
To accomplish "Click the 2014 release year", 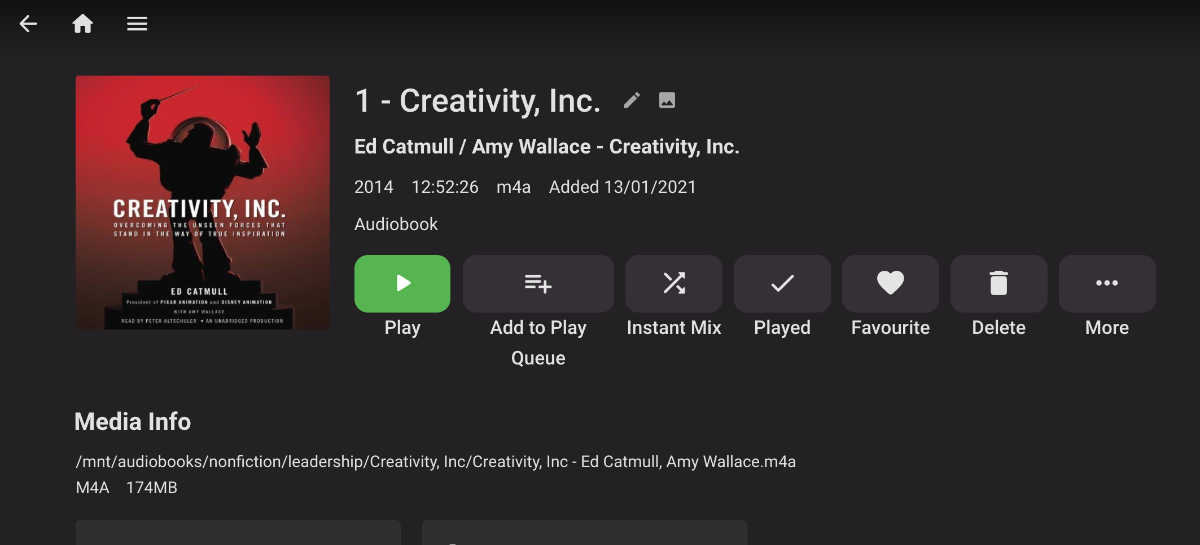I will point(374,187).
